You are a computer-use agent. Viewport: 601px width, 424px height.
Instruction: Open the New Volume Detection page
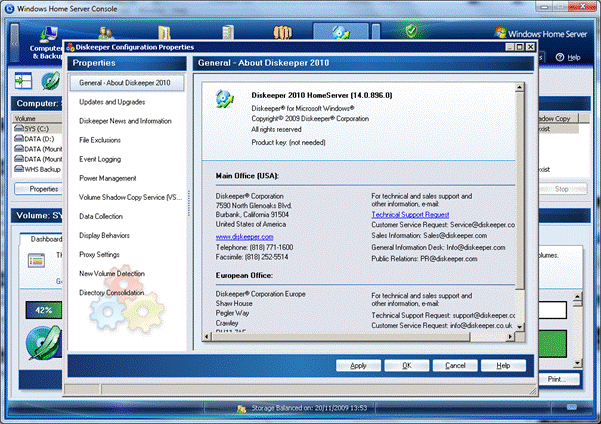pos(112,273)
